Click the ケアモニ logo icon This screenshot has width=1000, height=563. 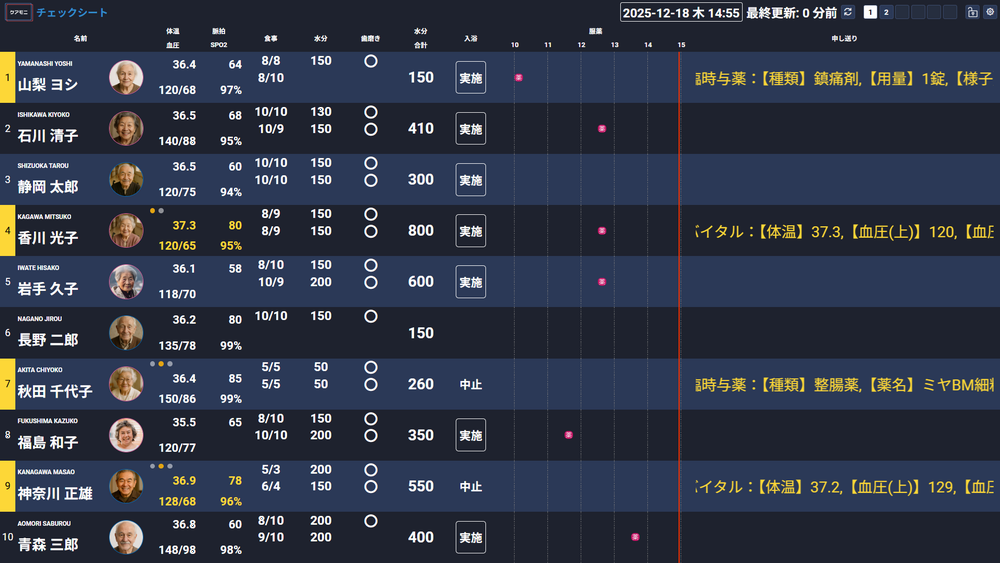(18, 12)
